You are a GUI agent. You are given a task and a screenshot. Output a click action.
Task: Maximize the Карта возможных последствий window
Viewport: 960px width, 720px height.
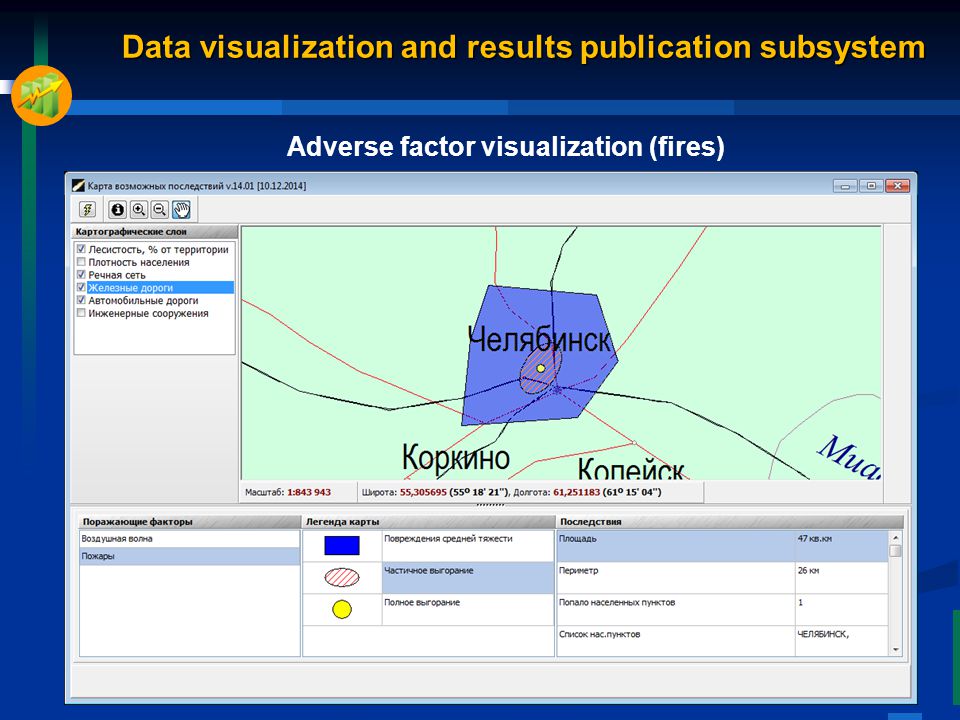point(871,186)
